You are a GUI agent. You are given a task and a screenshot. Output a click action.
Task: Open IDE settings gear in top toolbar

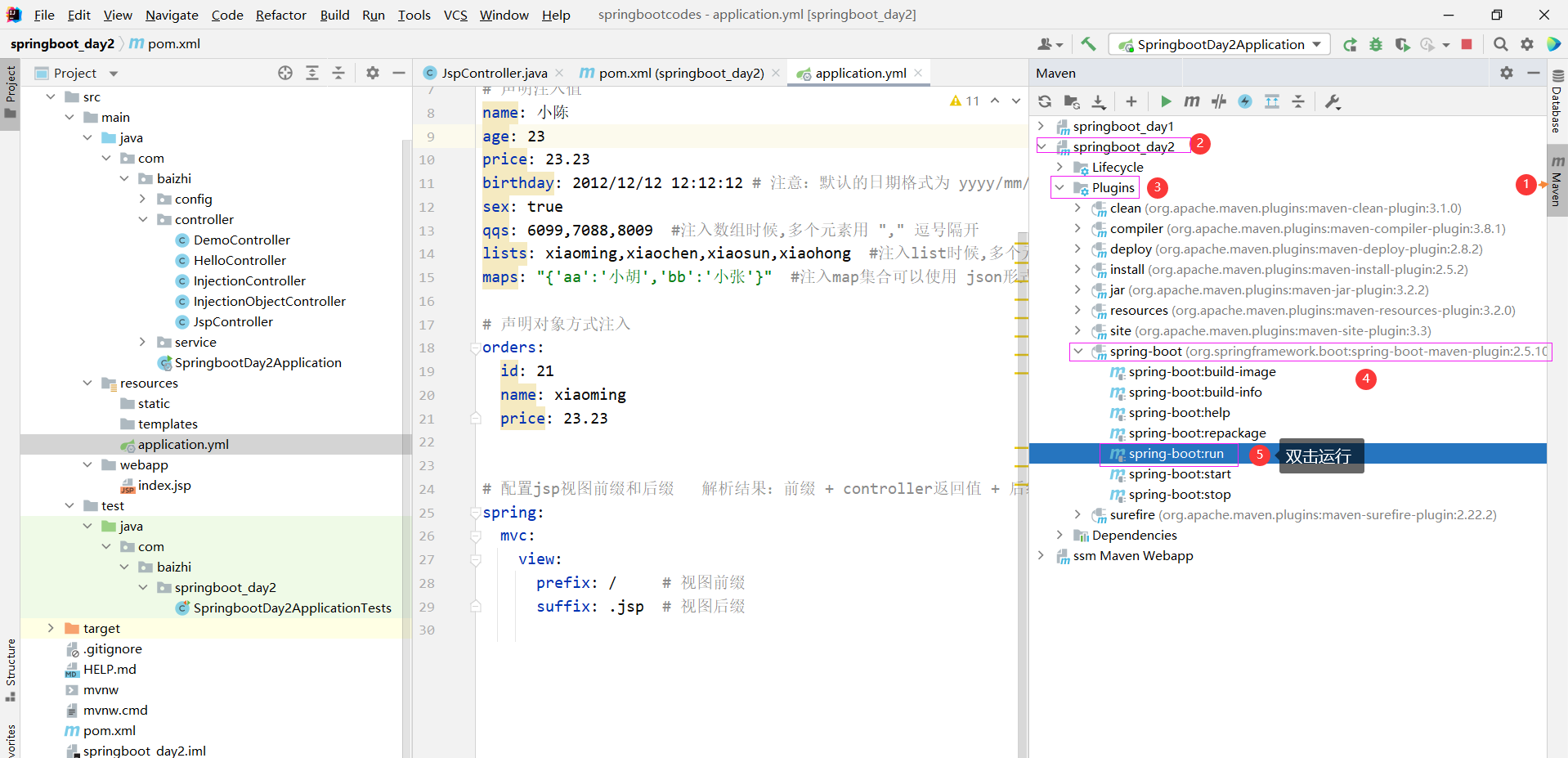[x=1527, y=44]
